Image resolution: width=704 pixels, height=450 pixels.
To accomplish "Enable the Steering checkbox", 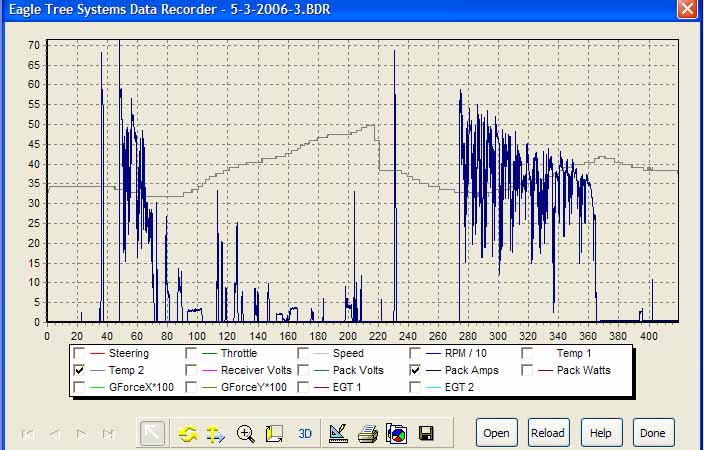I will tap(79, 353).
